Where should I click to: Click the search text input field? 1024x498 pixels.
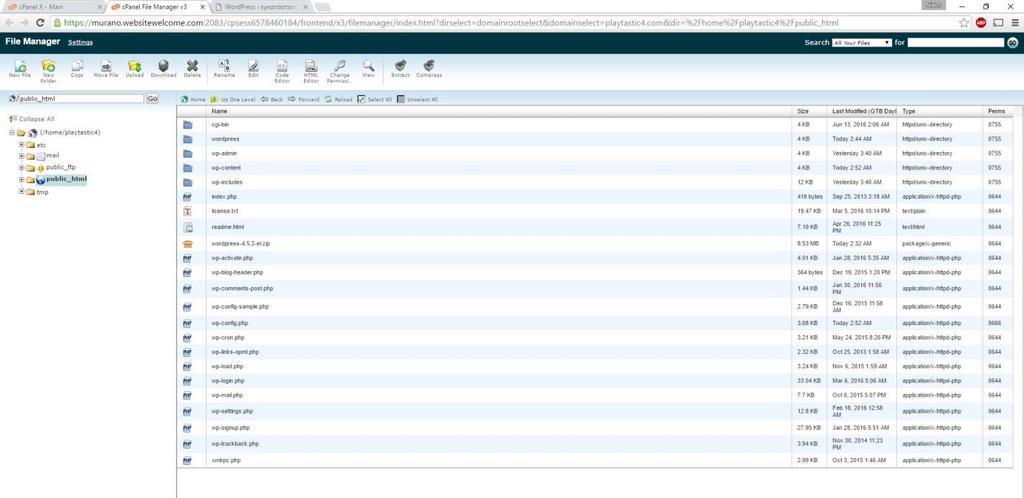[x=955, y=42]
